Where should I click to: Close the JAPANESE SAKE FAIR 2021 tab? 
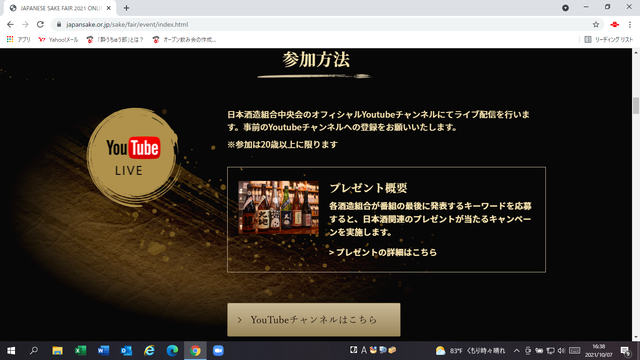point(109,8)
